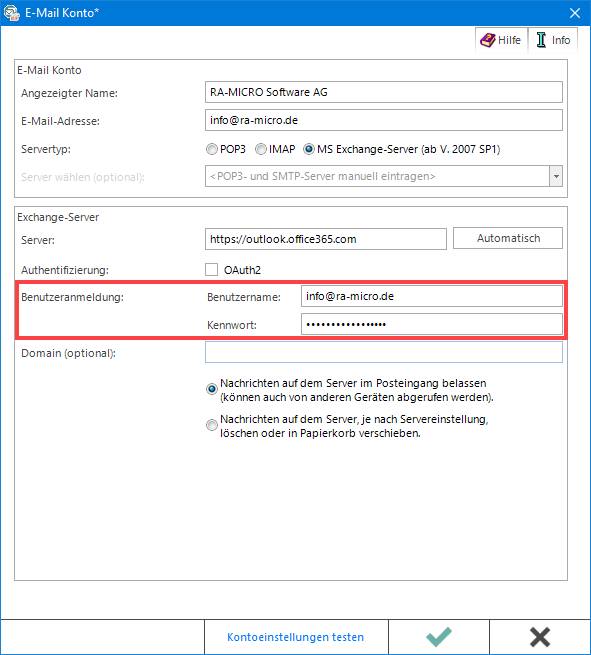591x655 pixels.
Task: Expand the Server wählen dropdown arrow
Action: point(556,176)
